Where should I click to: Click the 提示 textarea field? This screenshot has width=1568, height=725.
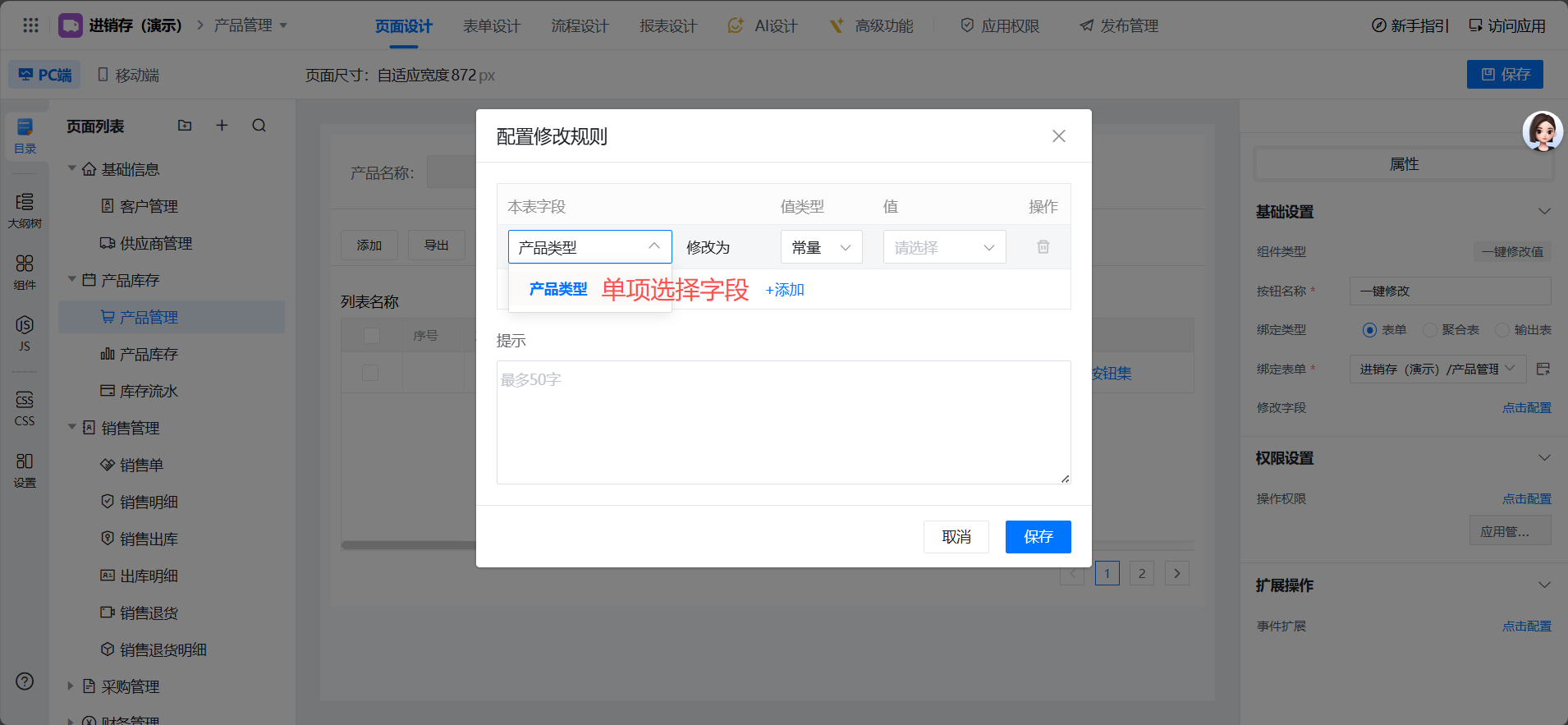[783, 422]
